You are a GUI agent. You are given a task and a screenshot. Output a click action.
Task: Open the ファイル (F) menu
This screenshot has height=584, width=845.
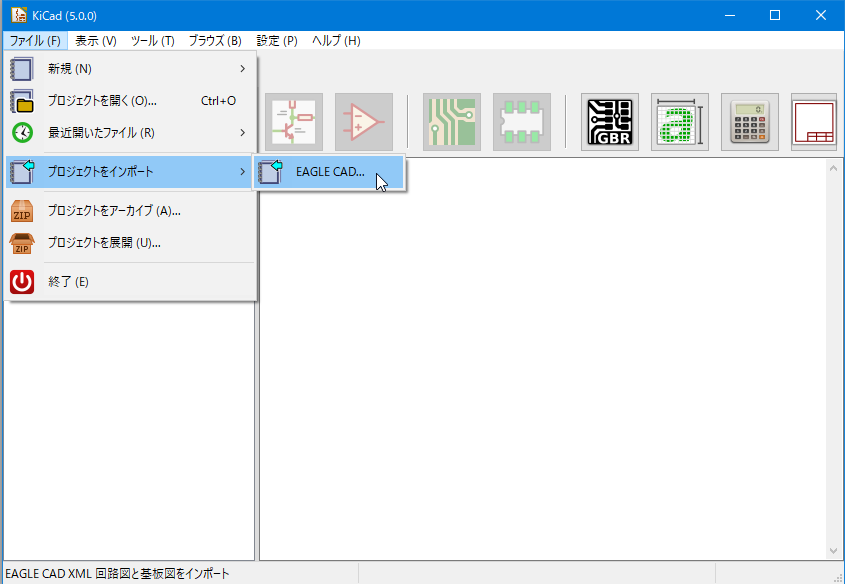point(35,41)
